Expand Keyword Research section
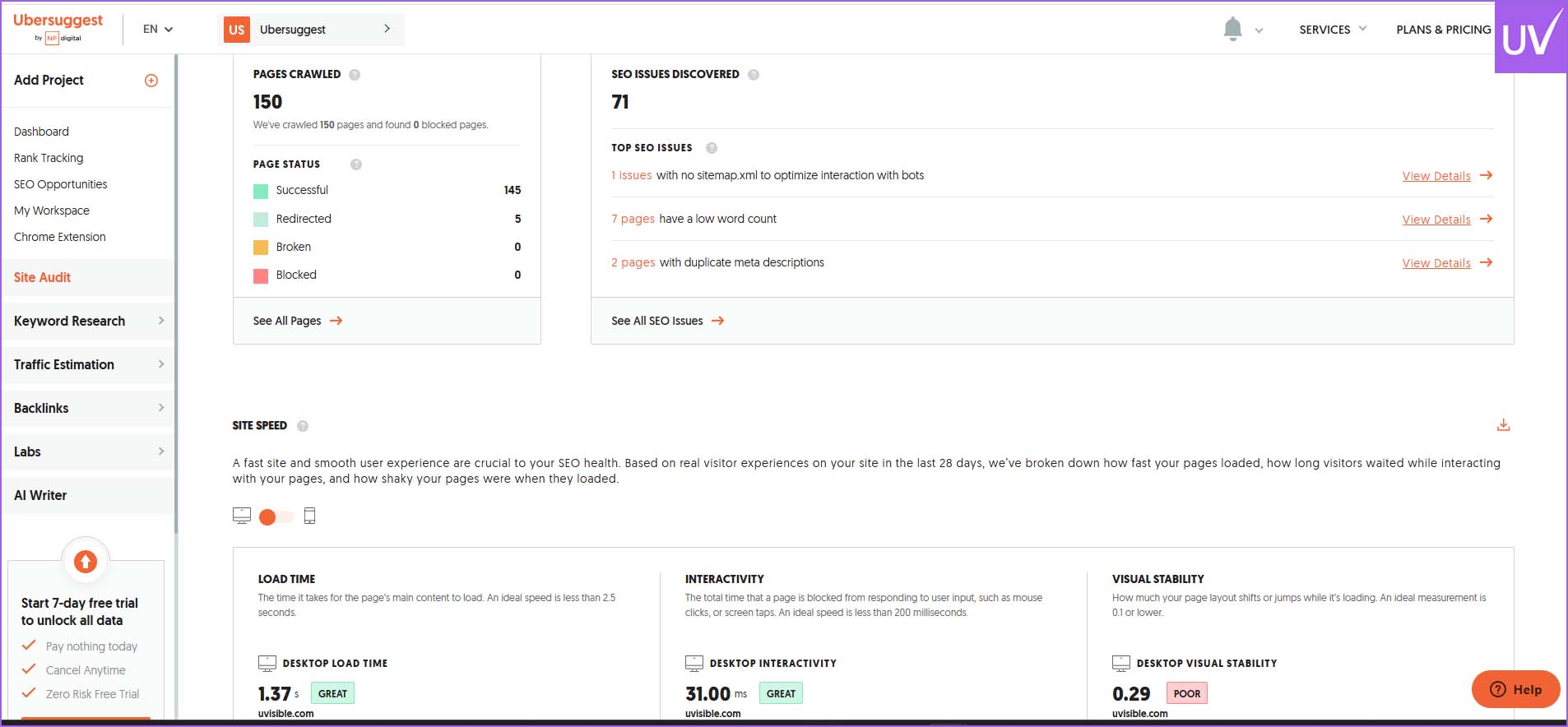Screen dimensions: 1568x727 [88, 321]
